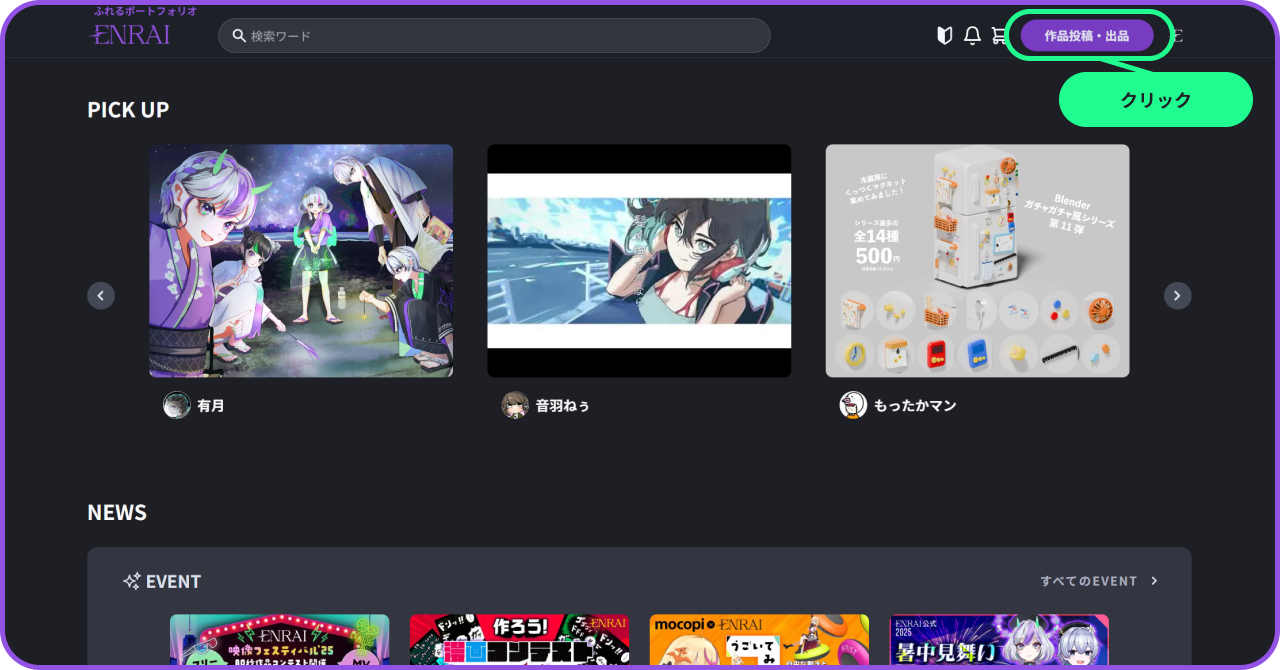This screenshot has width=1280, height=670.
Task: Click 音羽ねぅ's profile avatar
Action: tap(515, 405)
